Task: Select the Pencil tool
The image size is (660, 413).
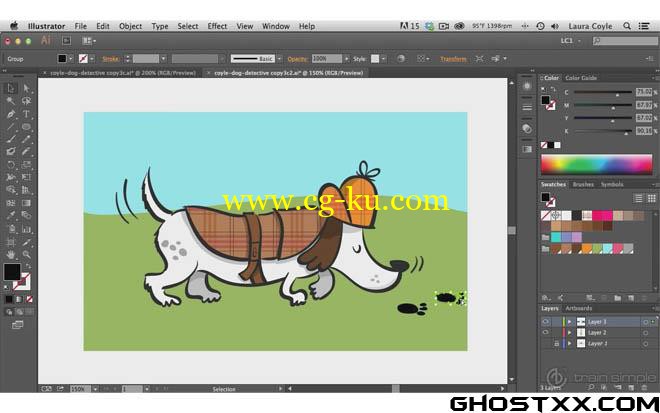Action: [x=27, y=139]
